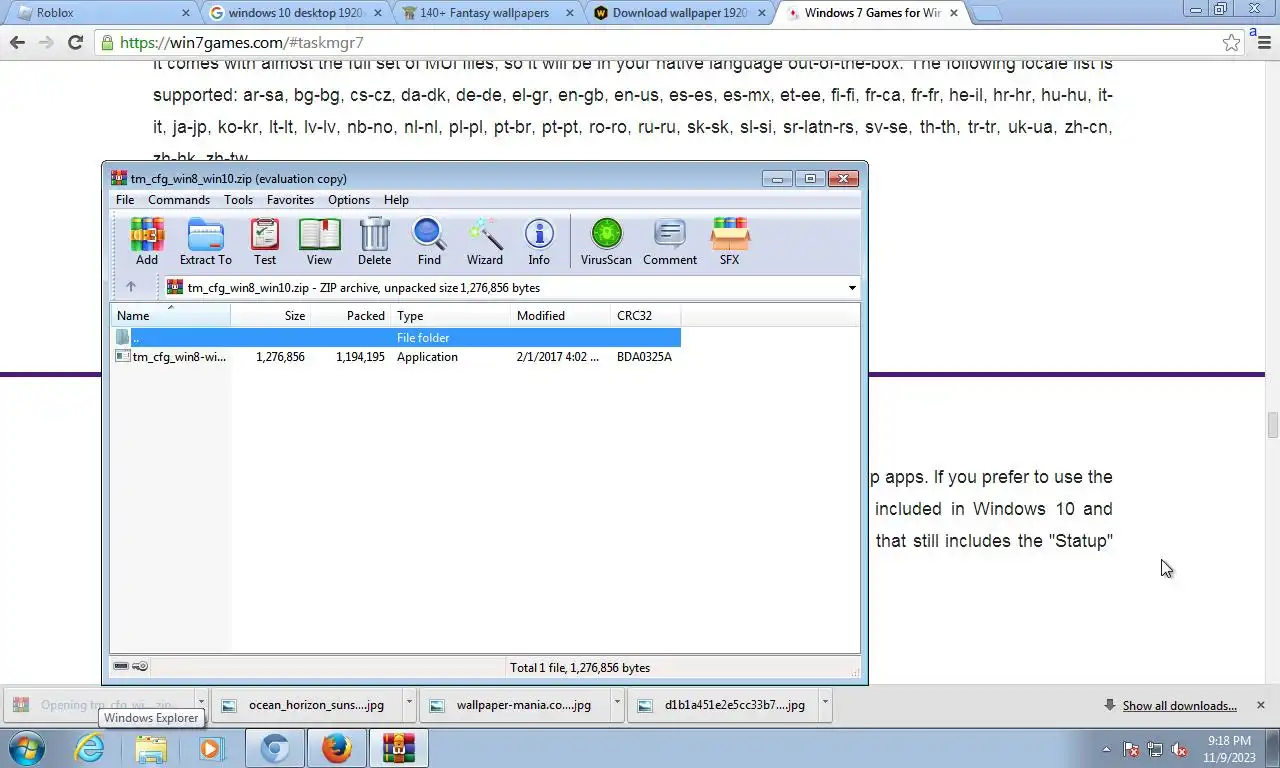Open the Find magnifier tool
The image size is (1280, 768).
(x=429, y=242)
